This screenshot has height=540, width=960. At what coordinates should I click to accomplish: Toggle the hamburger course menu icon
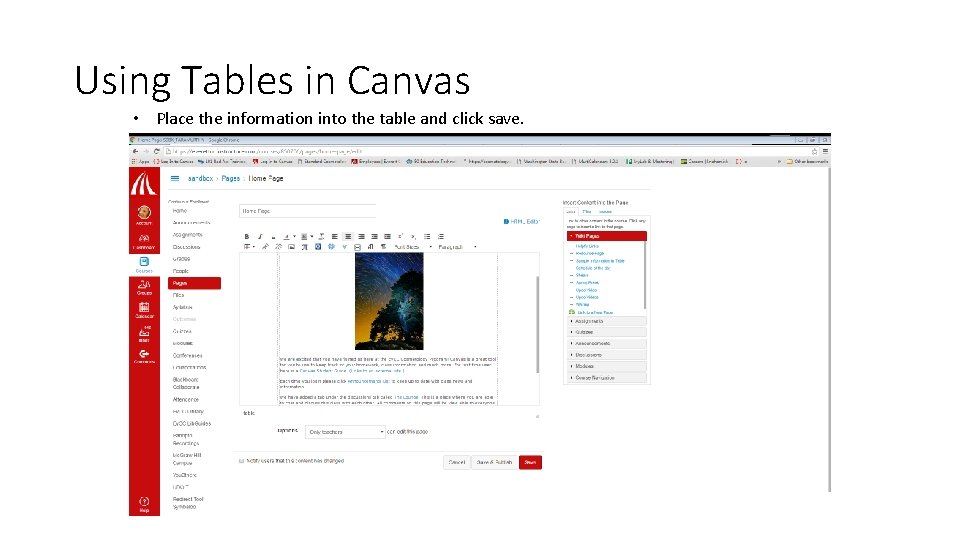[174, 179]
